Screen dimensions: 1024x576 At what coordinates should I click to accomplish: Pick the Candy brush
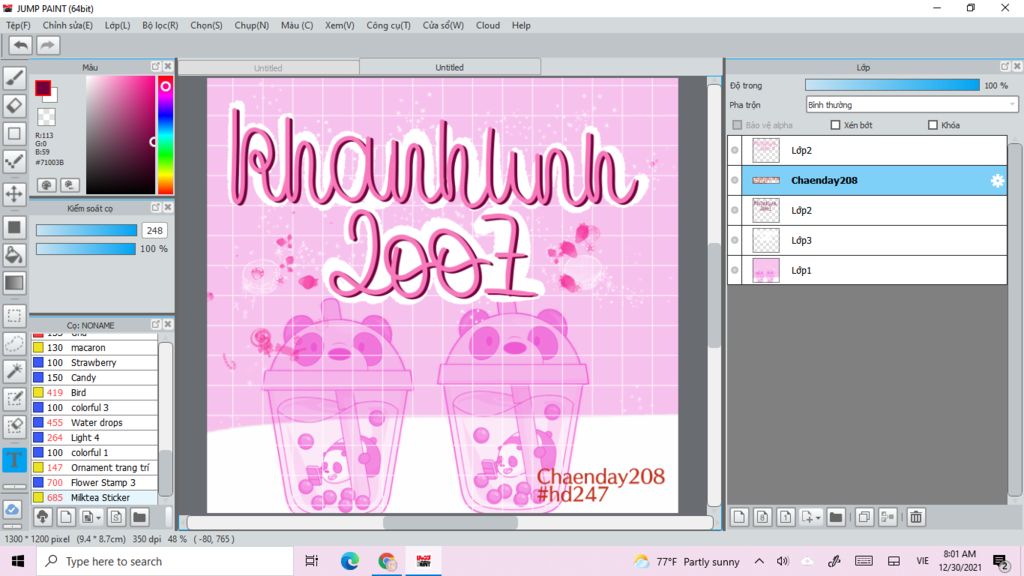coord(95,377)
